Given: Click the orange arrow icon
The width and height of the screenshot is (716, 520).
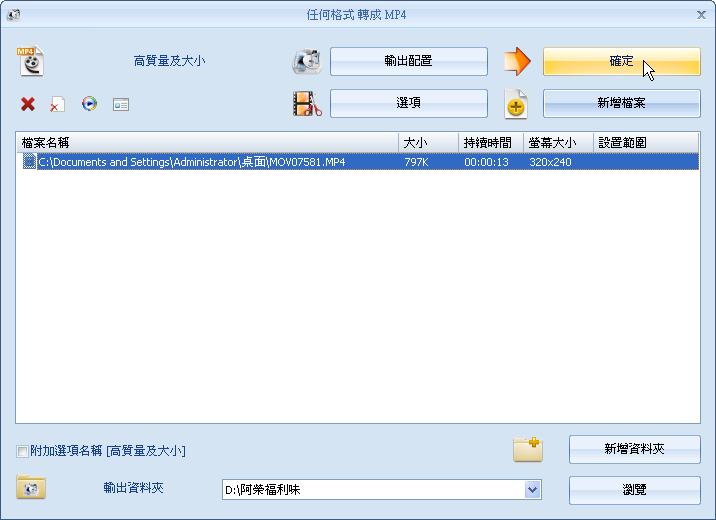Looking at the screenshot, I should coord(517,61).
